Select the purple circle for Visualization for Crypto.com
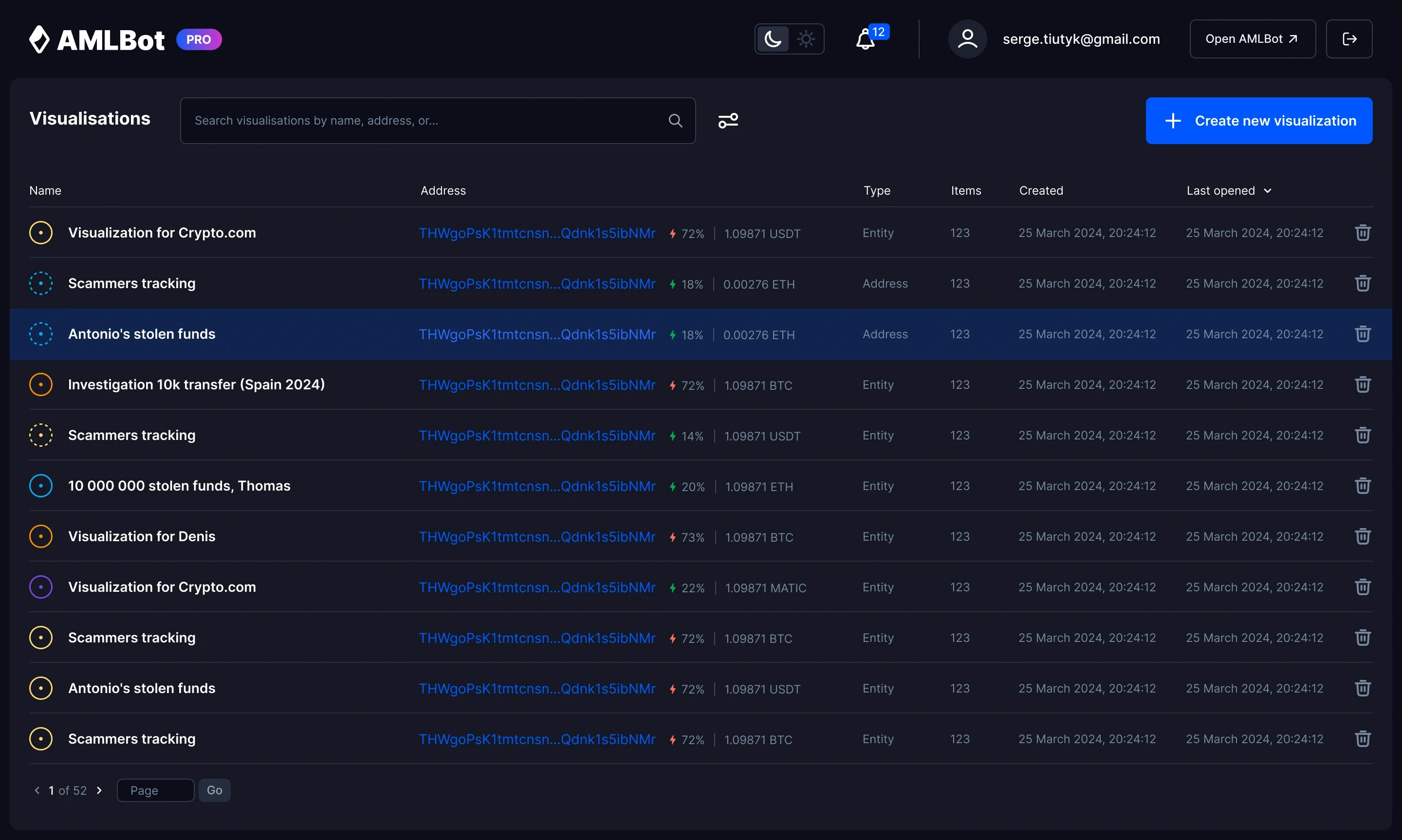The width and height of the screenshot is (1402, 840). pyautogui.click(x=41, y=587)
